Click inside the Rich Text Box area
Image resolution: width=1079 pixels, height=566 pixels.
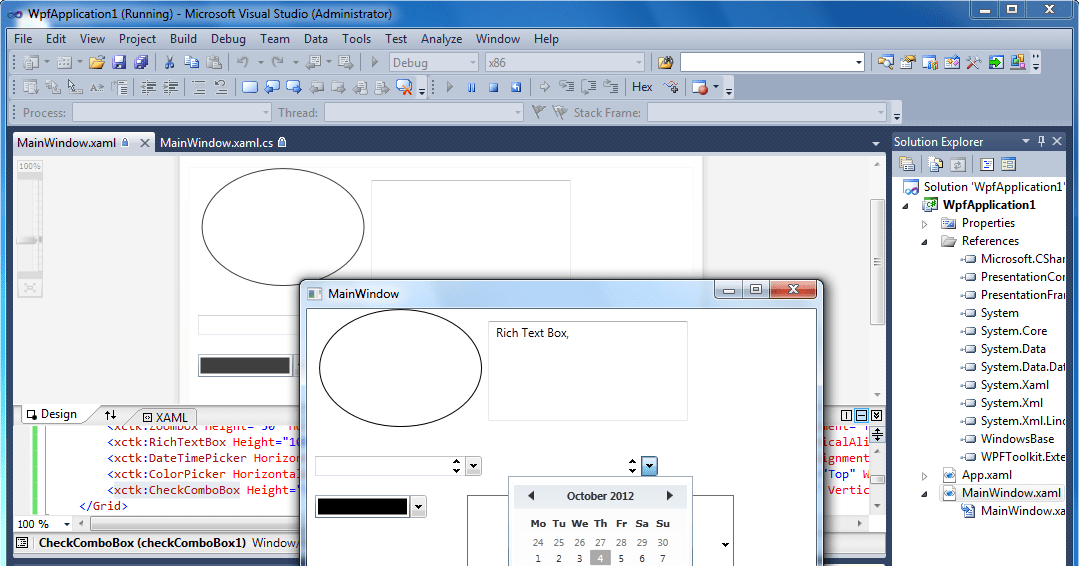coord(587,375)
